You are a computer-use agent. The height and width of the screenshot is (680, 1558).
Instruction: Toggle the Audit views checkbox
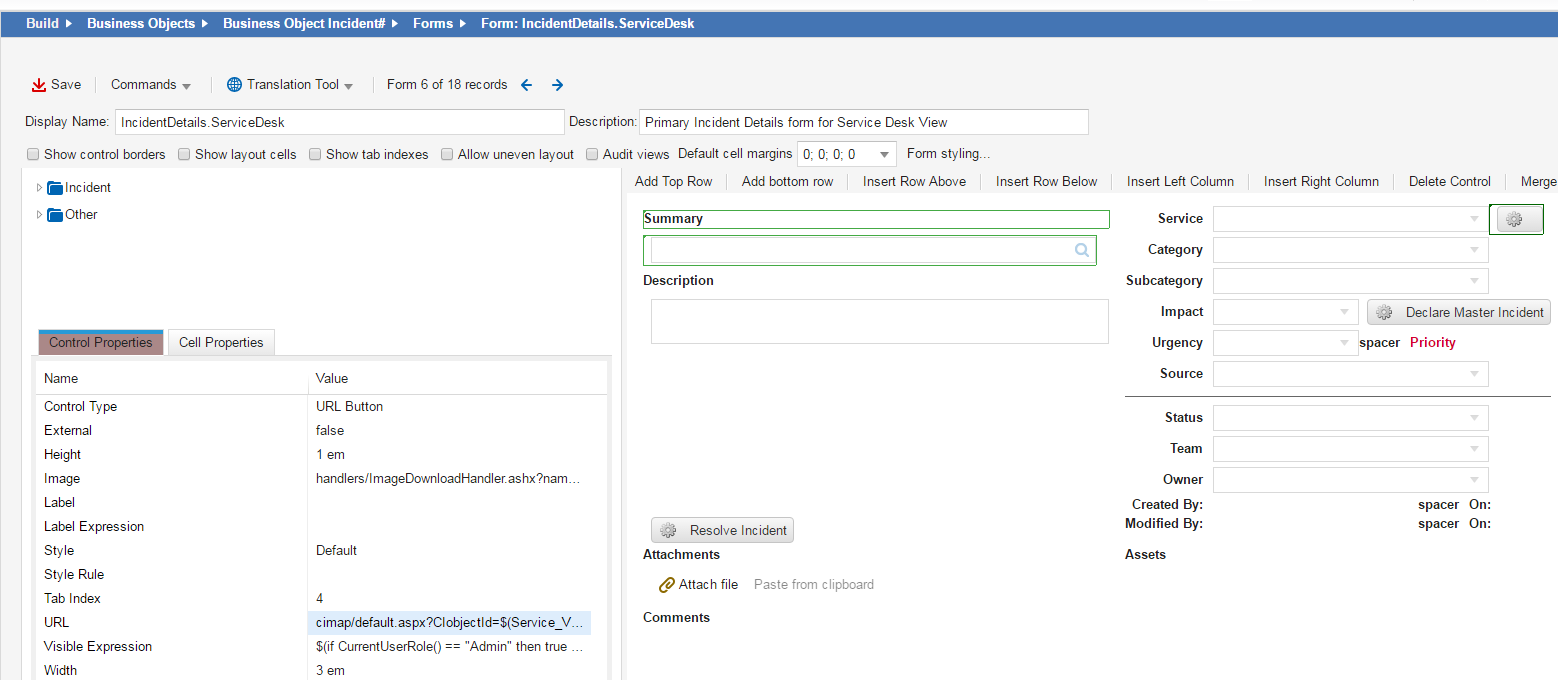592,154
